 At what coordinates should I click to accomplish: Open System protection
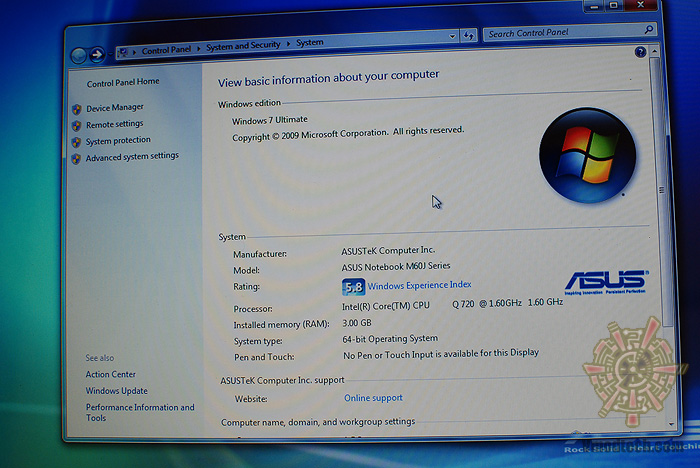118,141
